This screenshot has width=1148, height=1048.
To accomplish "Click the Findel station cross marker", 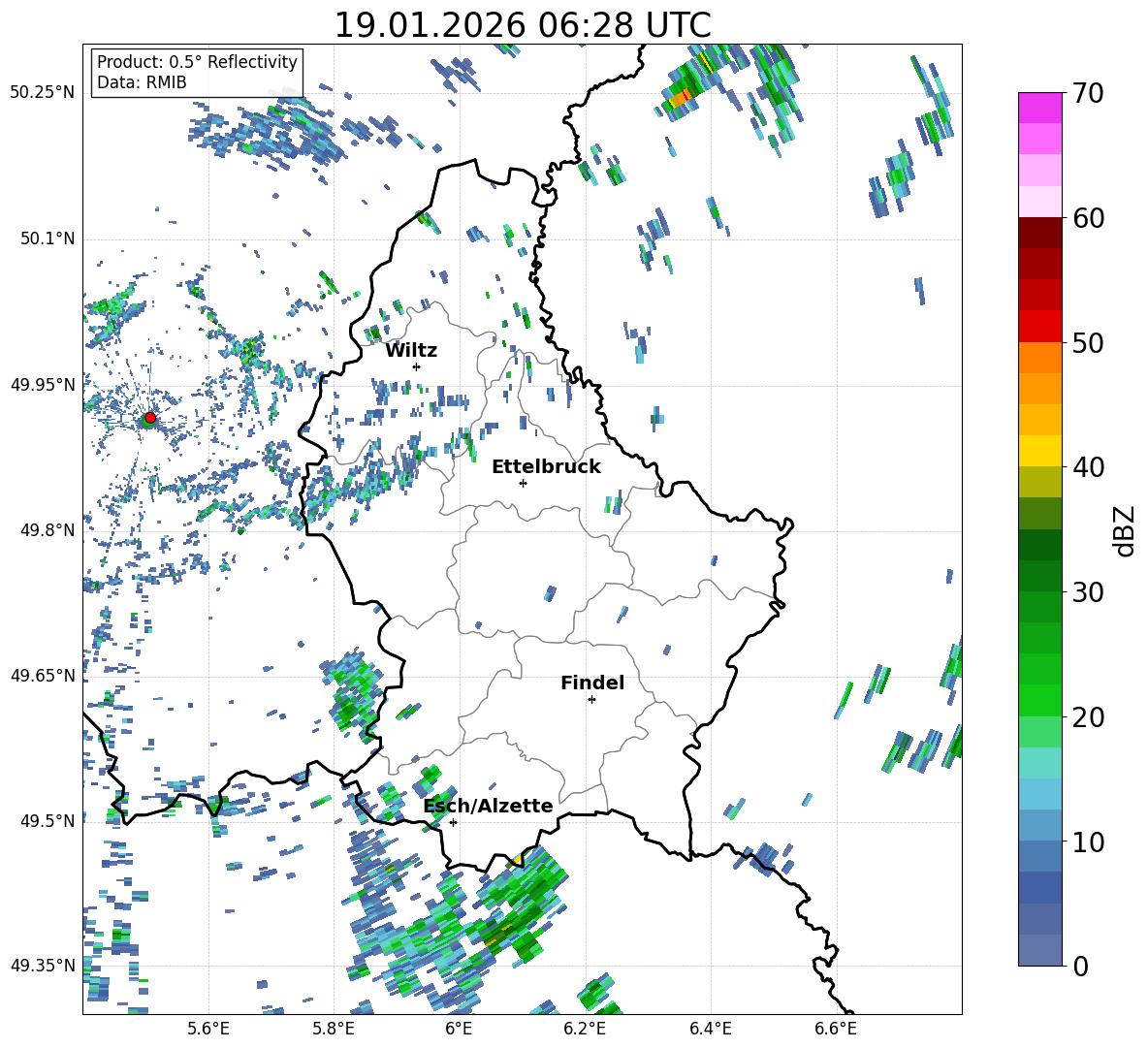I will (591, 700).
